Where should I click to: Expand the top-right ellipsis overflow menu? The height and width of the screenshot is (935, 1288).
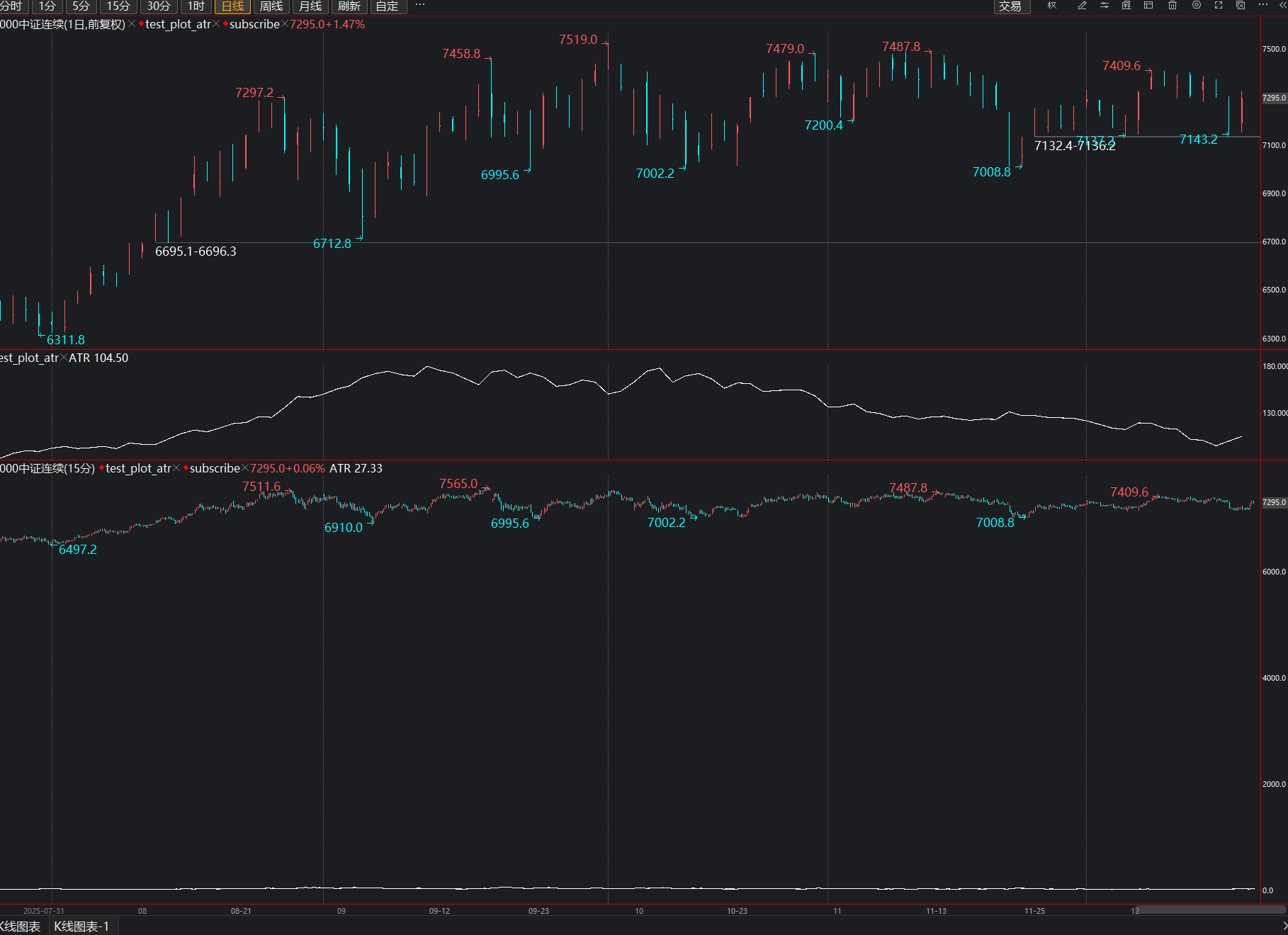[1263, 5]
